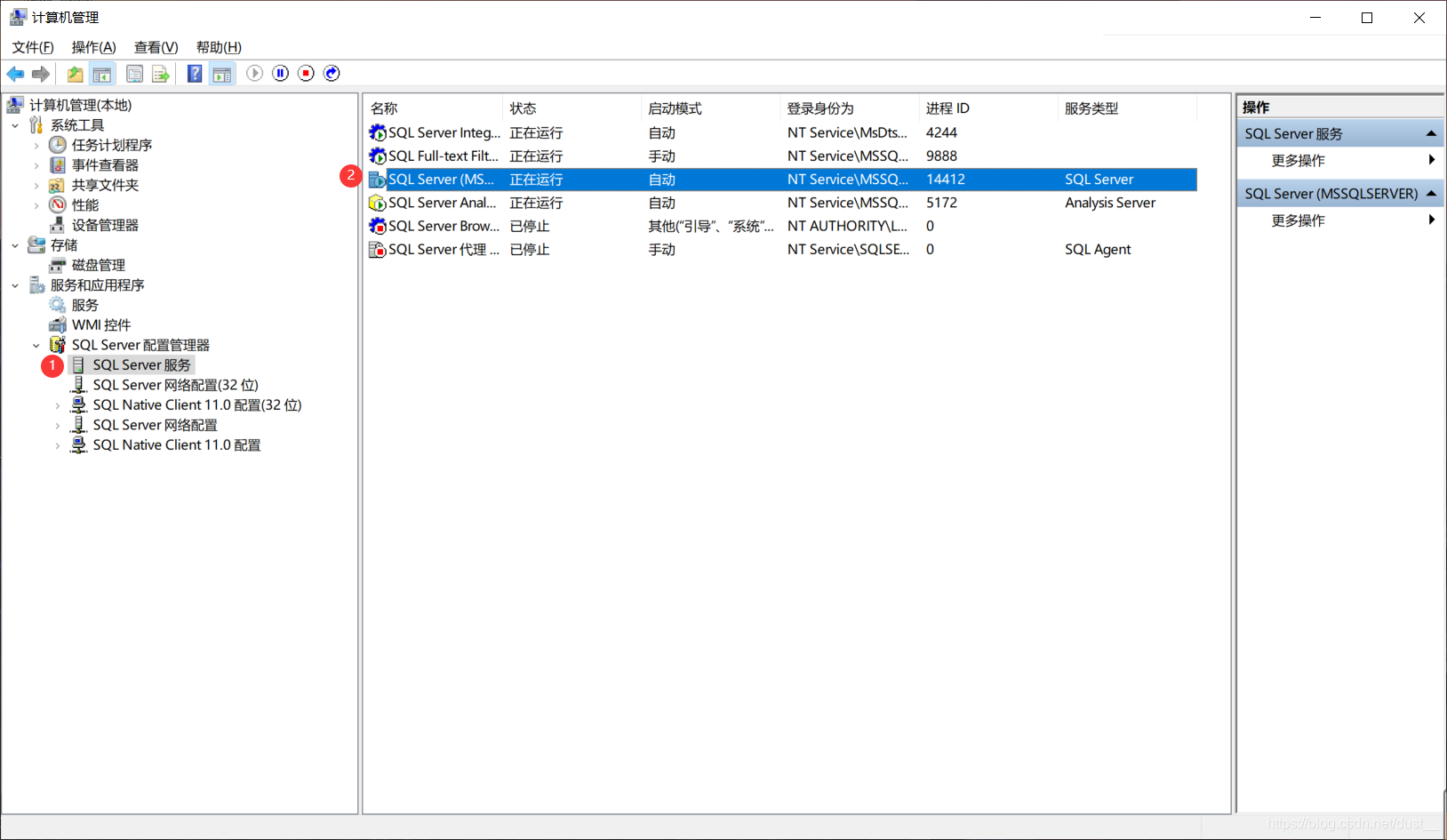
Task: Select the SQL Server (MS... service row
Action: pos(782,180)
